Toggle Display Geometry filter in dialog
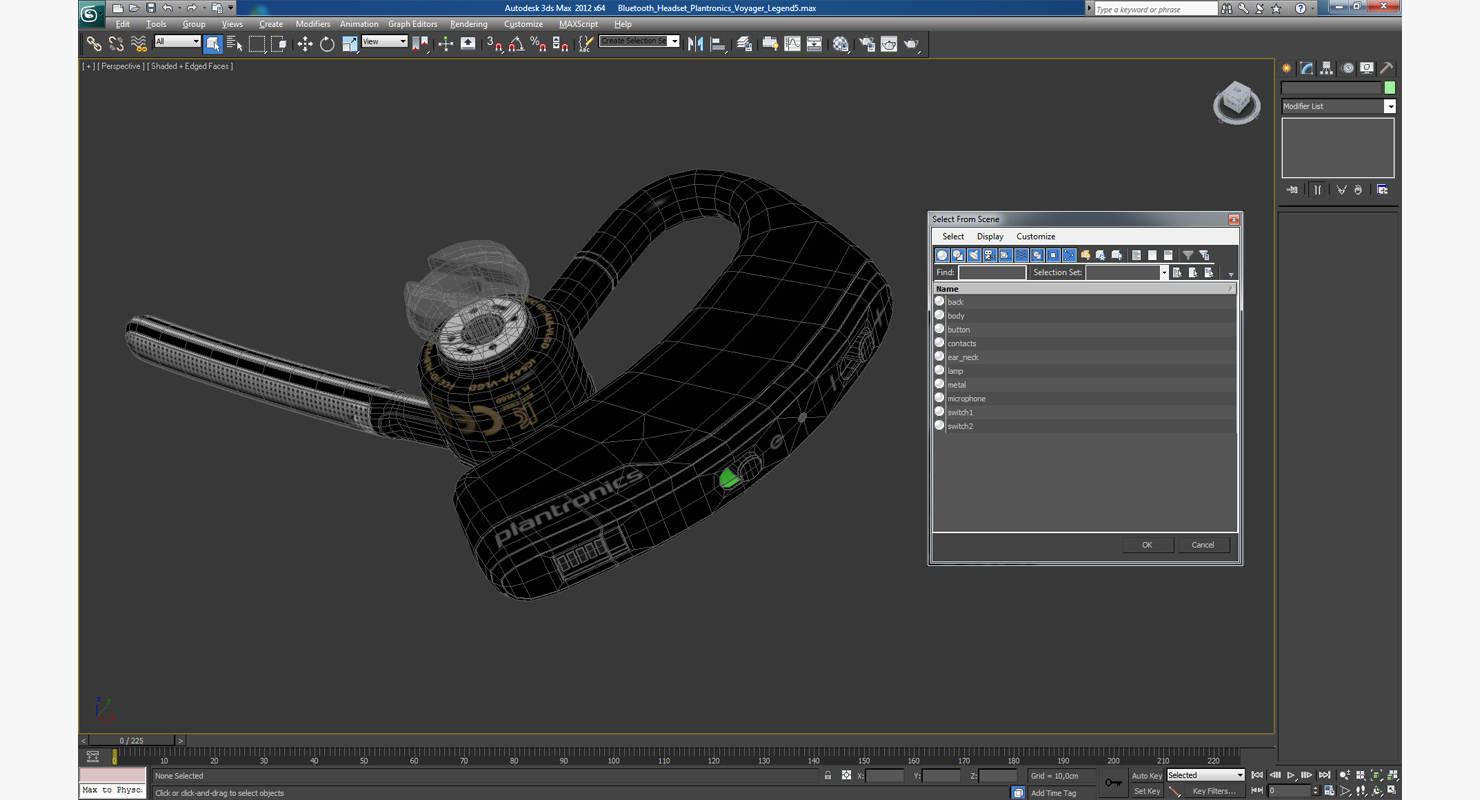This screenshot has height=800, width=1480. (942, 255)
